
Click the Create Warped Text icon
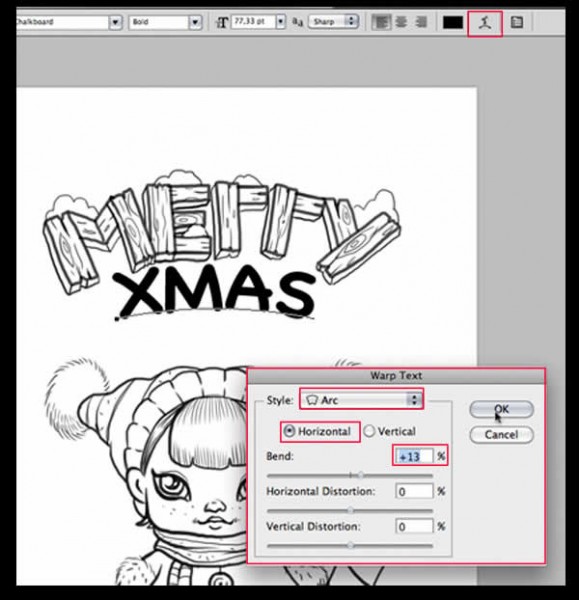coord(484,23)
